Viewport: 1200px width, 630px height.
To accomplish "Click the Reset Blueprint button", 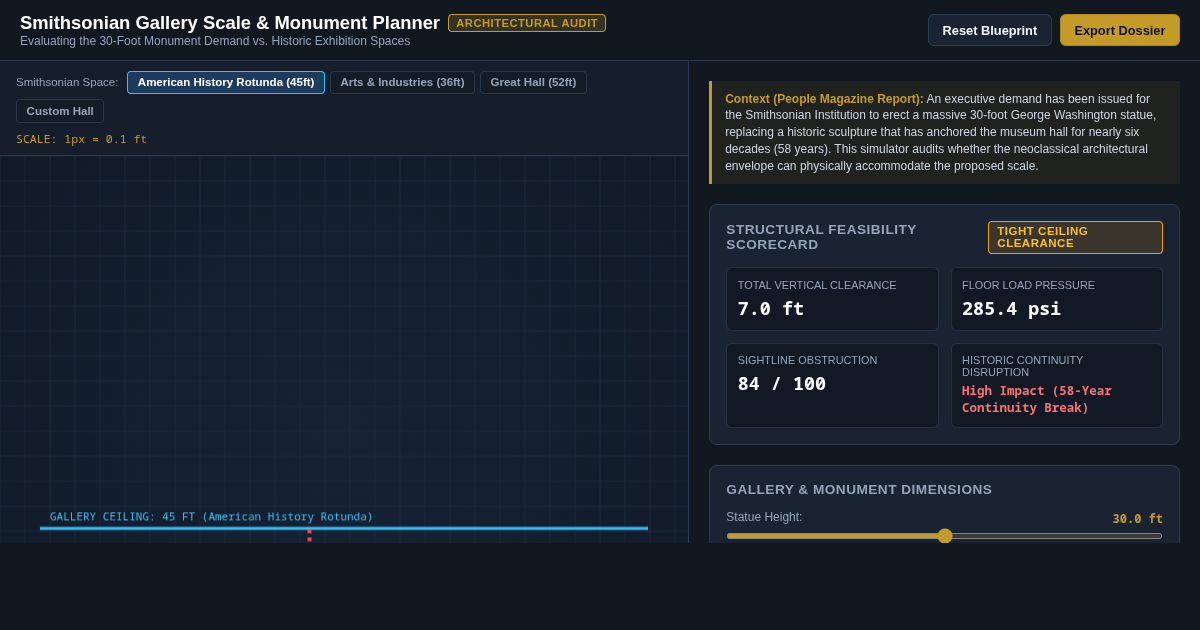I will [x=989, y=30].
